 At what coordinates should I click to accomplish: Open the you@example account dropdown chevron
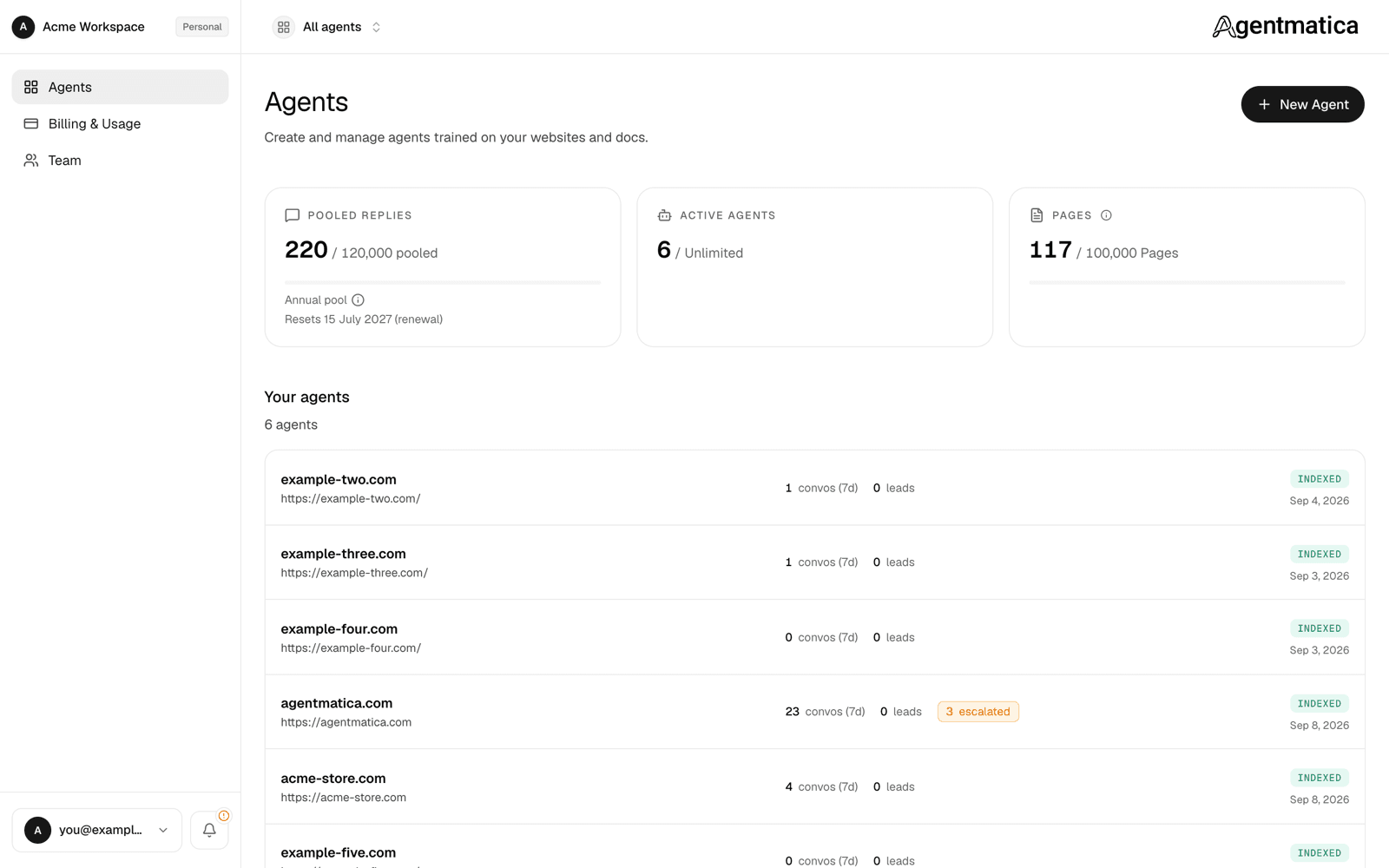[x=163, y=830]
